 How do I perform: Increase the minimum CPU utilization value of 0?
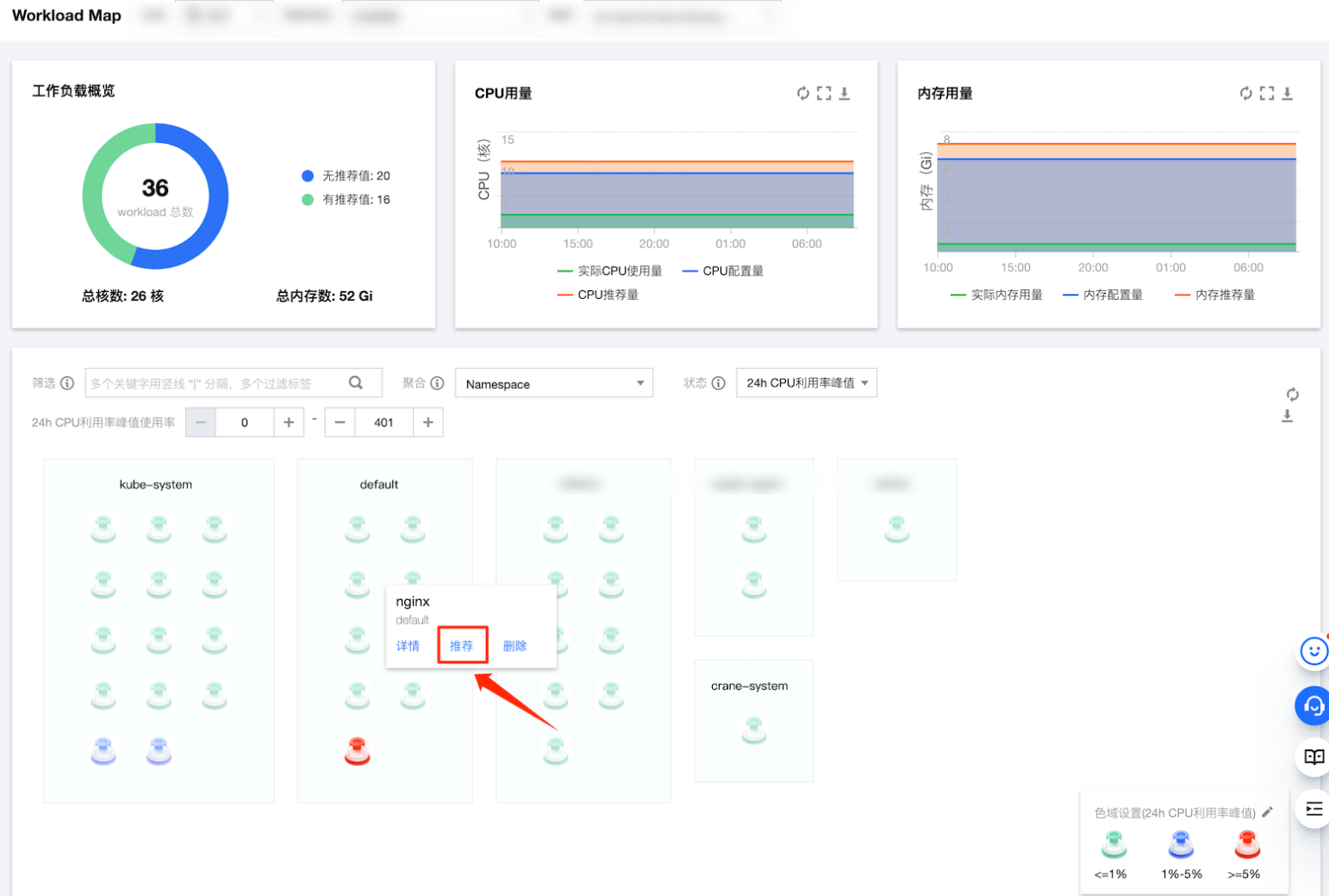click(289, 422)
